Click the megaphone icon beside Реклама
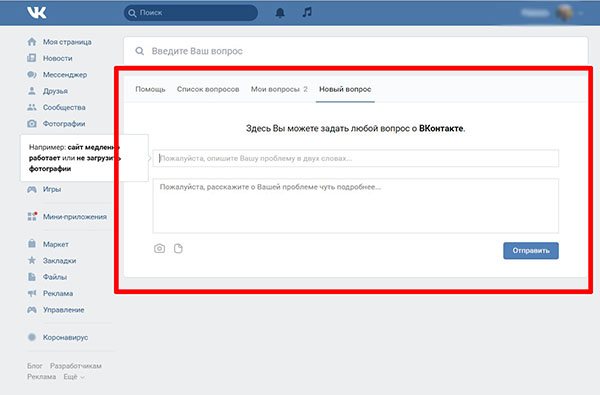 click(32, 293)
